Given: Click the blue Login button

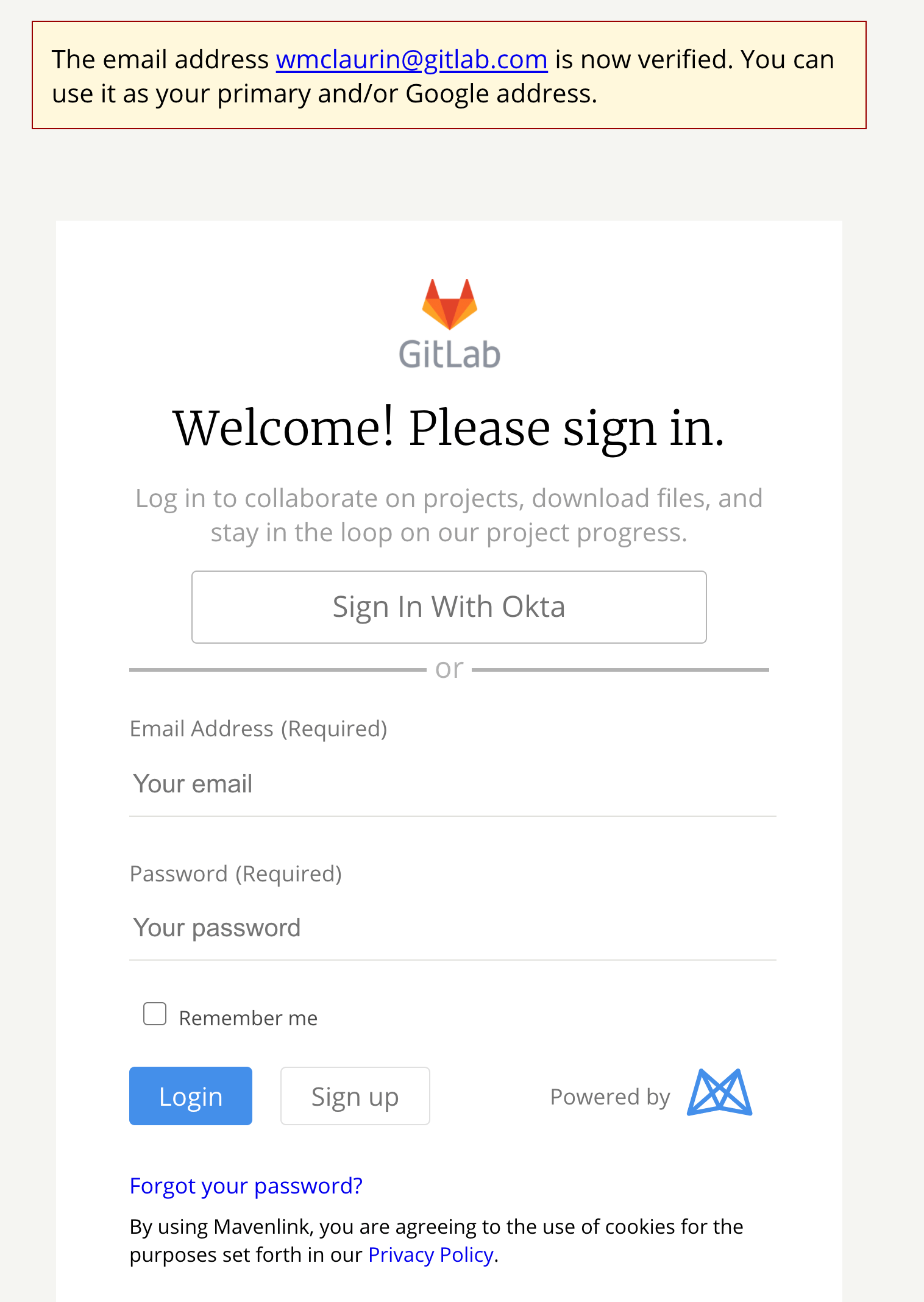Looking at the screenshot, I should point(191,1096).
